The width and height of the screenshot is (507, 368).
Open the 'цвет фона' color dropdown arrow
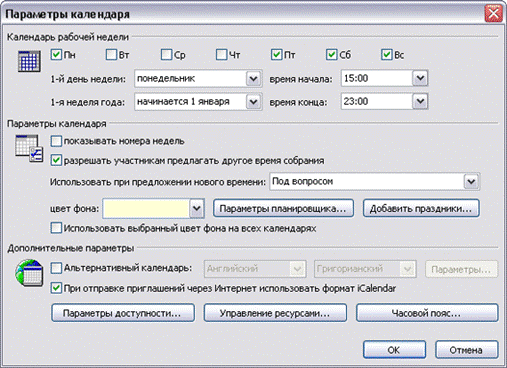click(x=197, y=209)
